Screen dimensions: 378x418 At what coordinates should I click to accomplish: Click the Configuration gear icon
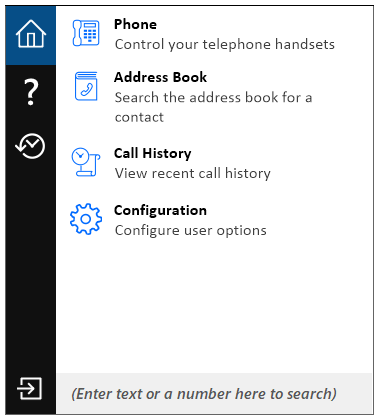(x=86, y=219)
